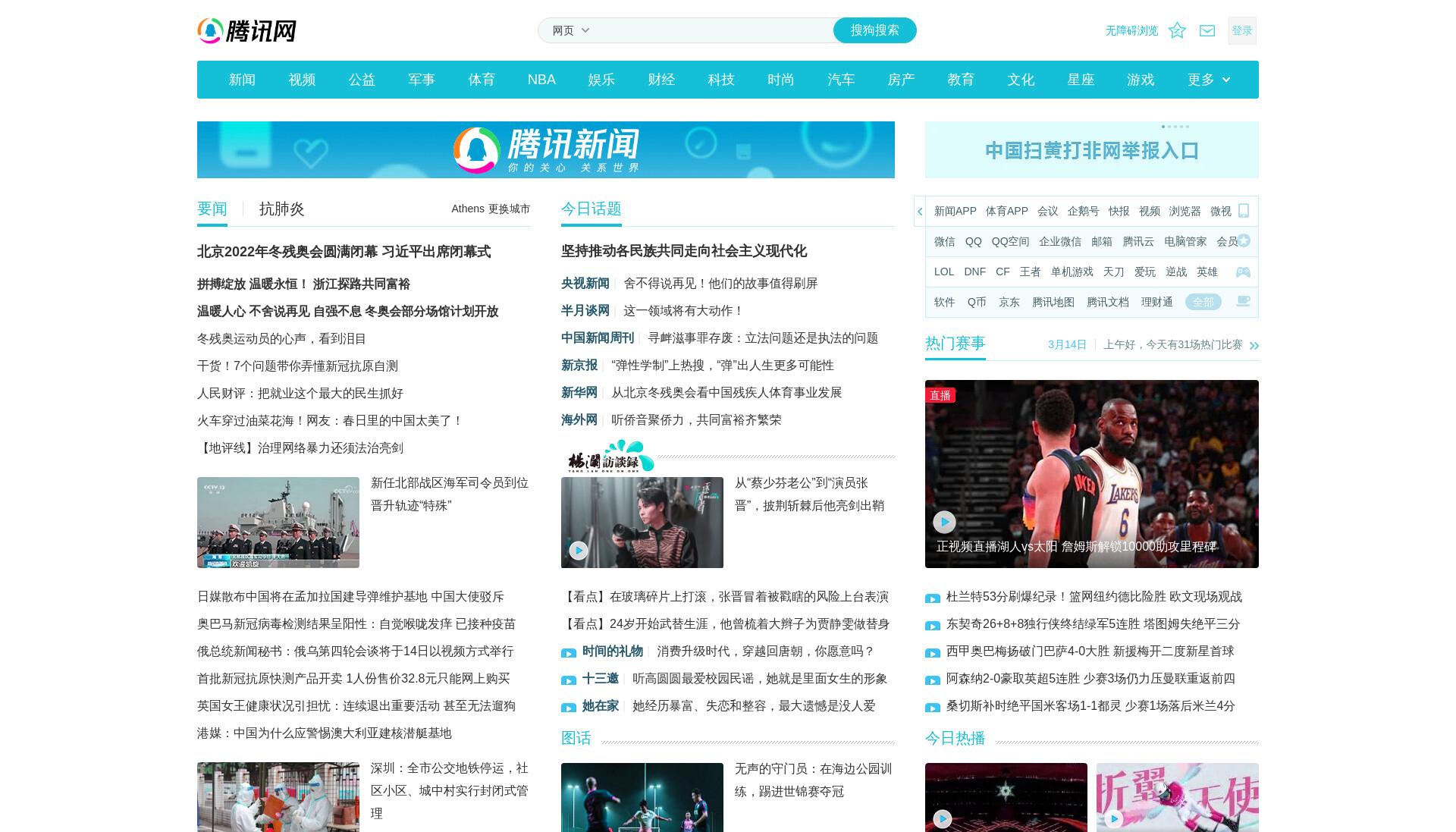
Task: Click the star favorites icon in the header
Action: tap(1177, 30)
